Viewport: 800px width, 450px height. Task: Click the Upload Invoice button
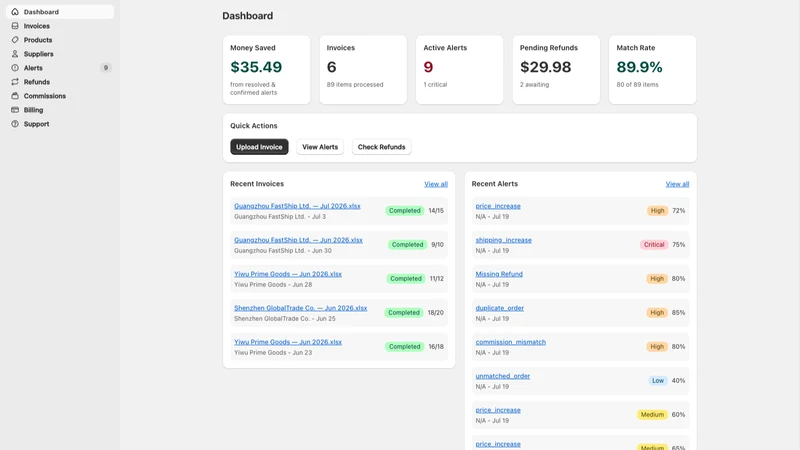(259, 147)
